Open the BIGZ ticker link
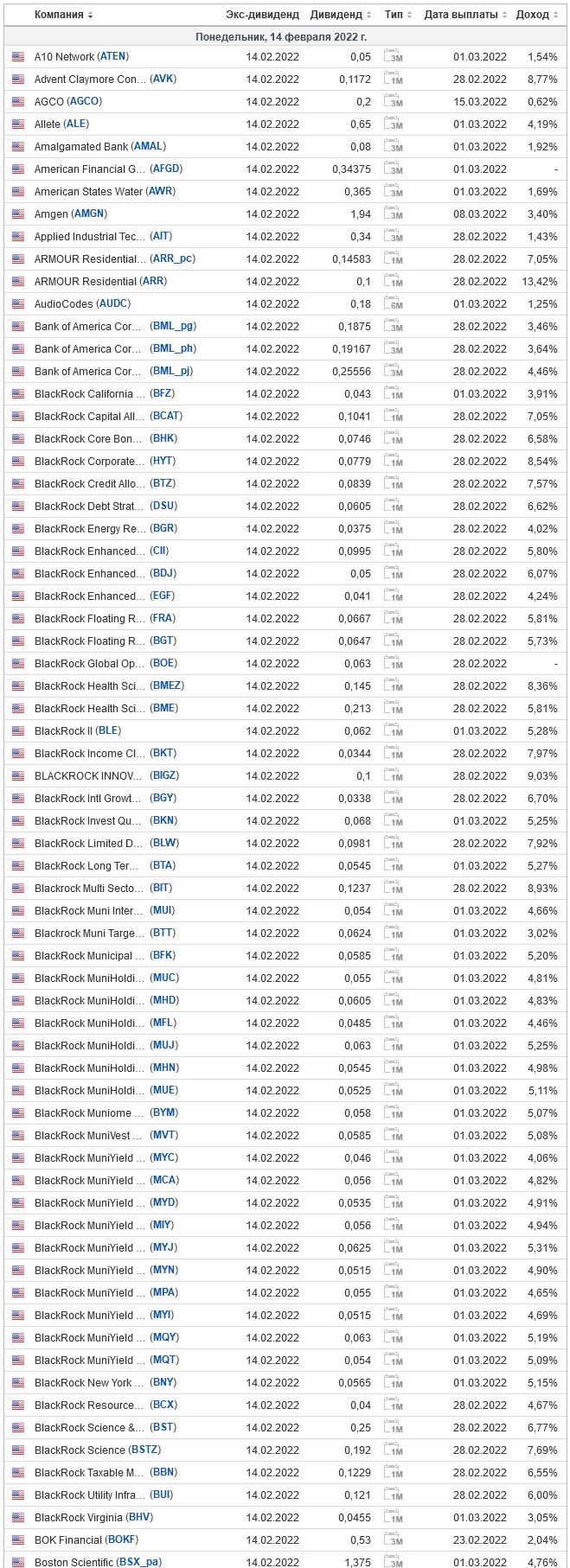Screen dimensions: 570x1568 coord(164,775)
